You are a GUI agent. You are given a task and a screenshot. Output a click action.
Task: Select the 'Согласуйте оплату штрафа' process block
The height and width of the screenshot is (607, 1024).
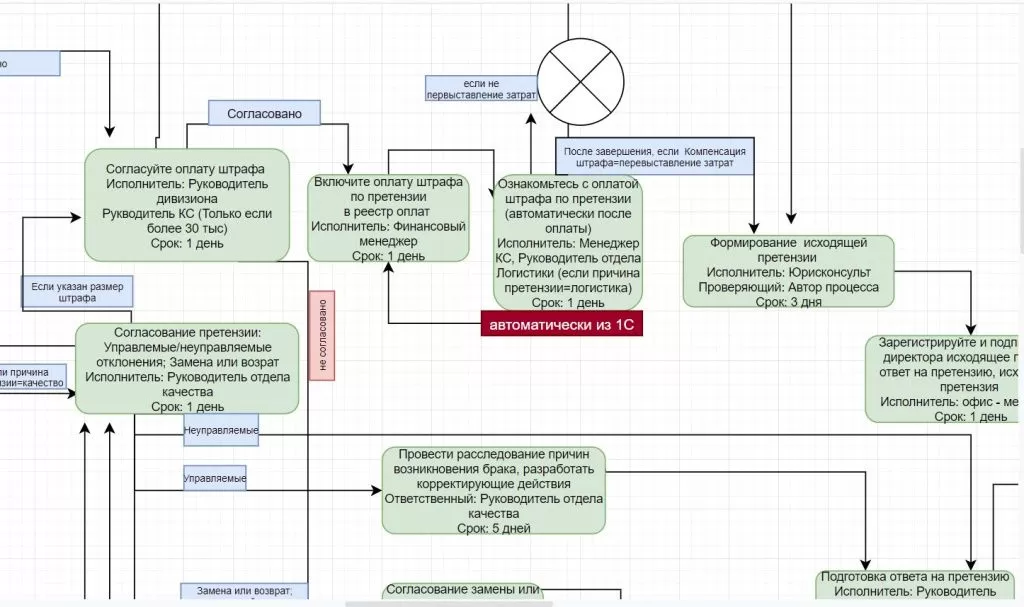tap(186, 203)
